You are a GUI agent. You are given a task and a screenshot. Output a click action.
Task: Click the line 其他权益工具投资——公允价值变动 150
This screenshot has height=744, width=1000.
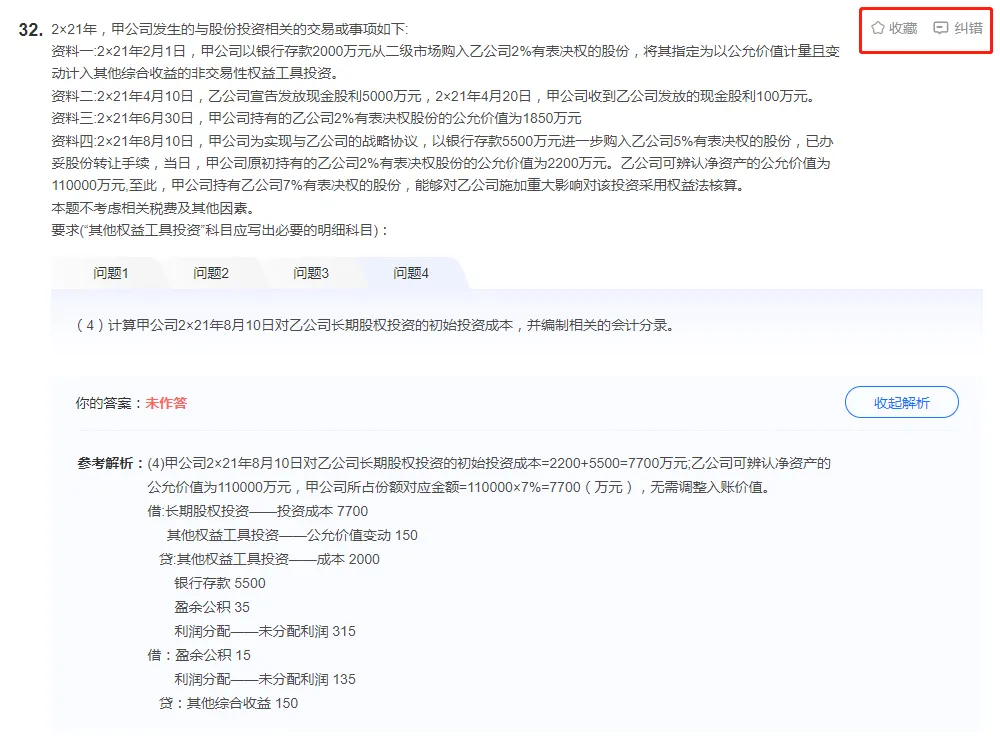point(292,536)
